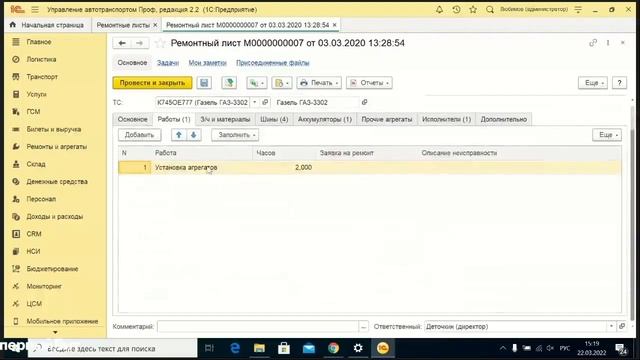Open favorites star icon in title bar

(473, 9)
